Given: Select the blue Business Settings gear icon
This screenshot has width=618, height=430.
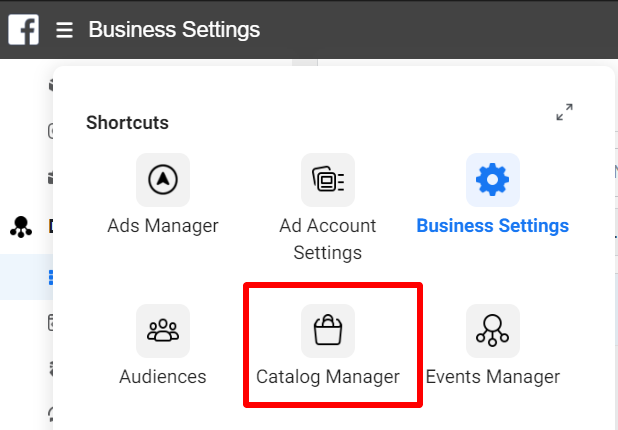Looking at the screenshot, I should pos(493,180).
